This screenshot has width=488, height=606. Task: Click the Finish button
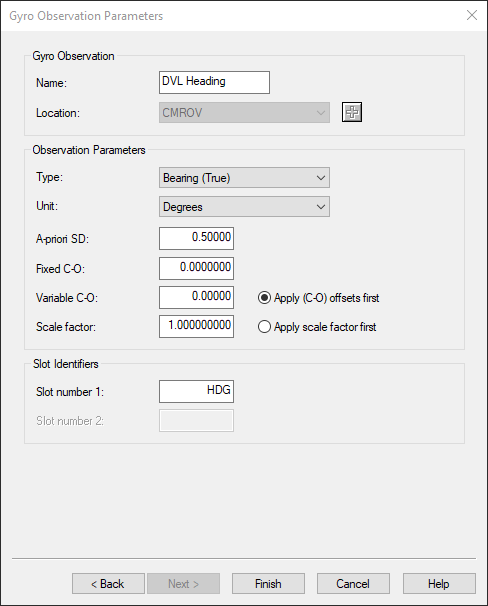pyautogui.click(x=268, y=584)
